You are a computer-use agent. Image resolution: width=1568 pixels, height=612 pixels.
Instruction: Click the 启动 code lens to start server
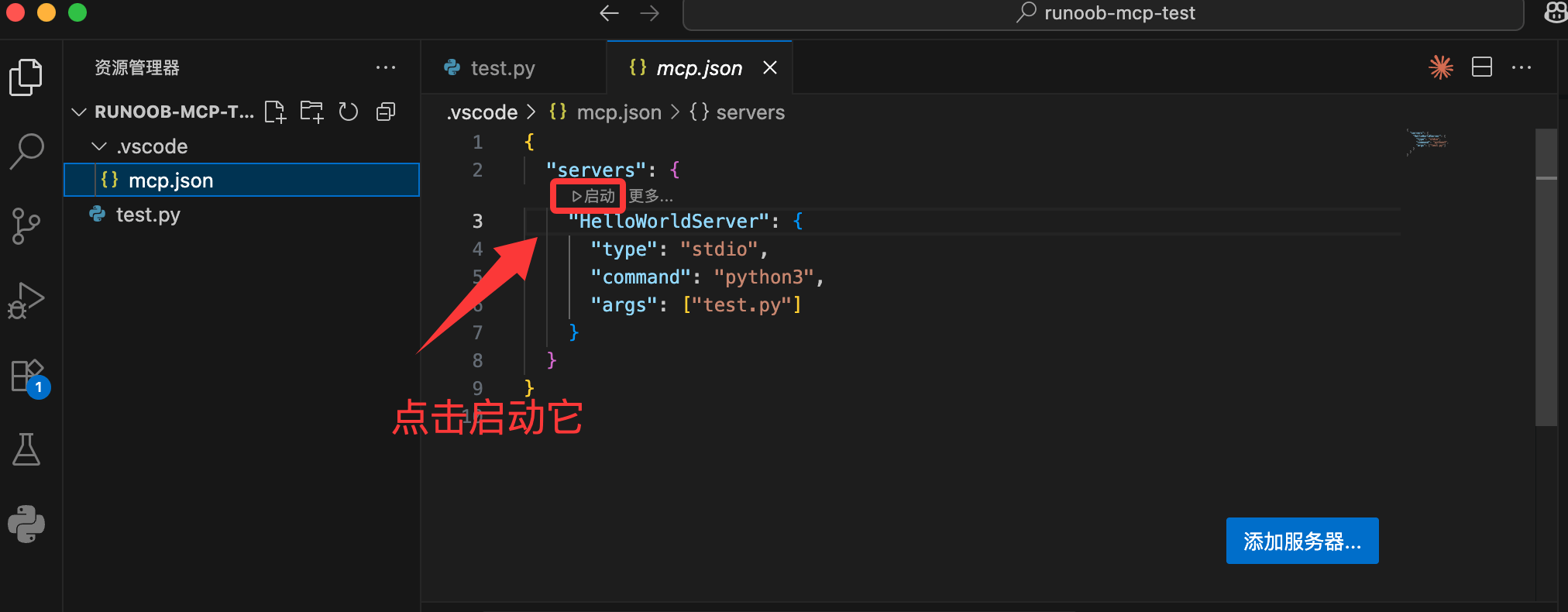tap(593, 197)
